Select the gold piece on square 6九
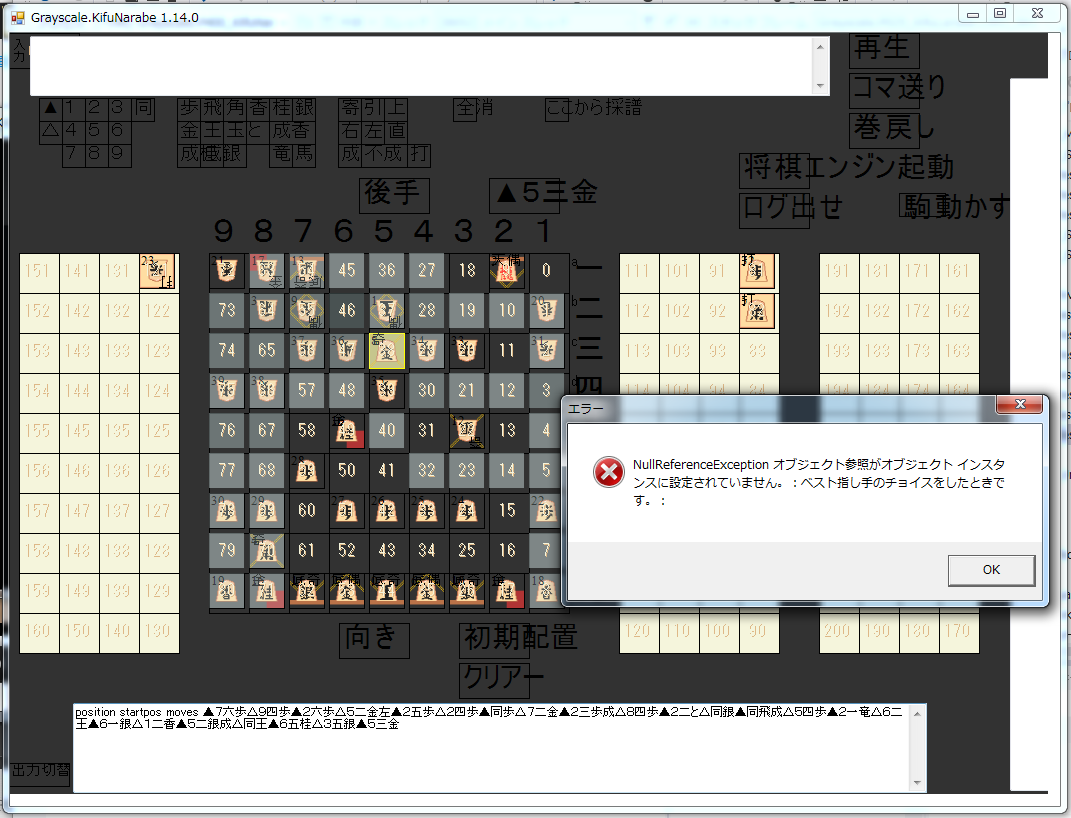Image resolution: width=1071 pixels, height=818 pixels. 346,591
